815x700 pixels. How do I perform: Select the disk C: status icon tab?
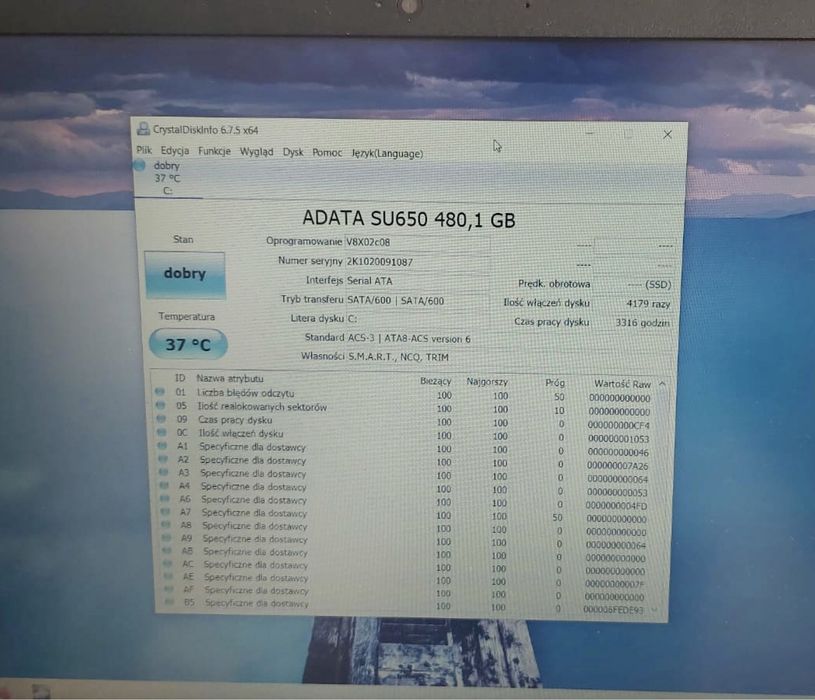167,178
